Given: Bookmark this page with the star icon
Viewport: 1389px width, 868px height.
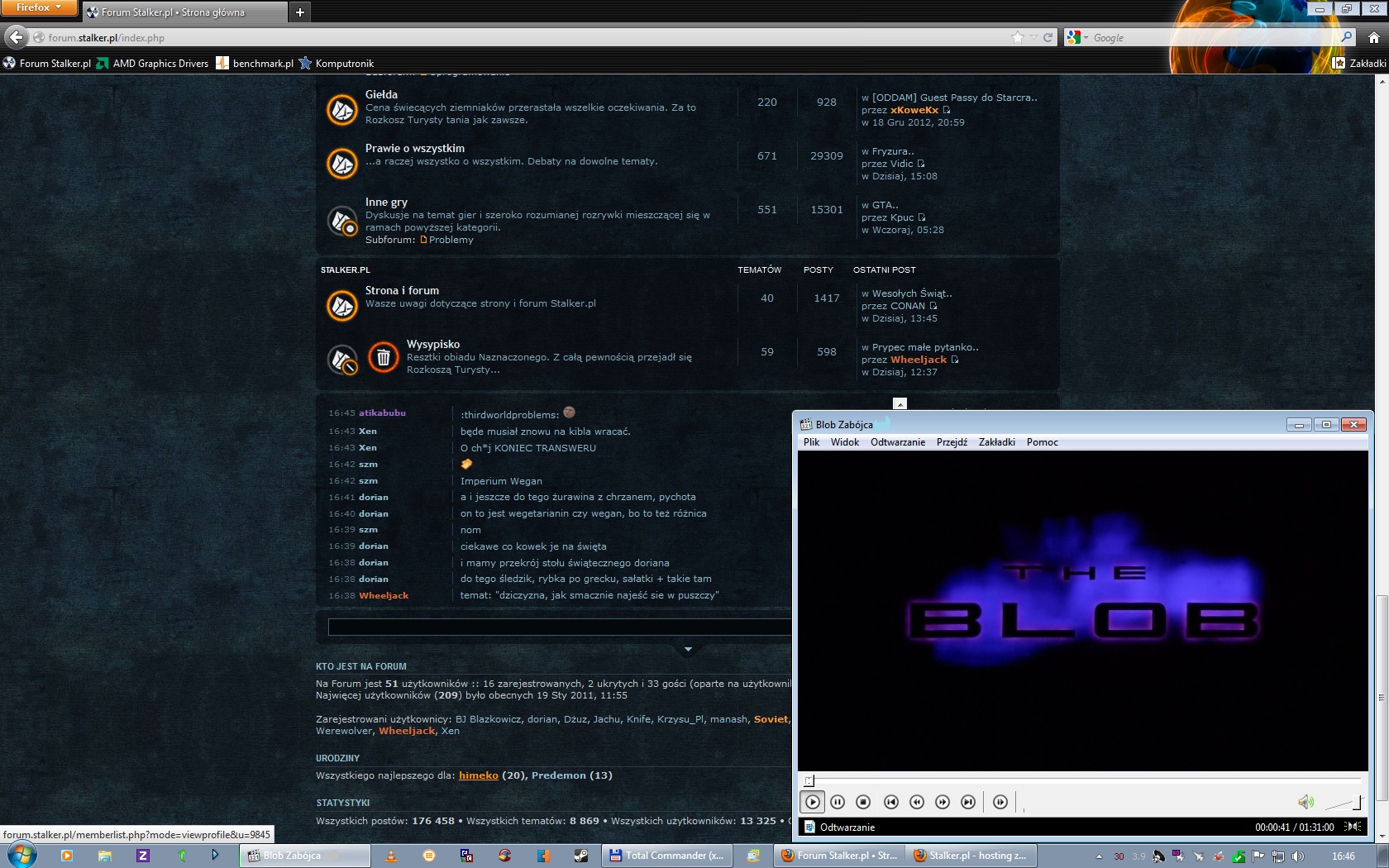Looking at the screenshot, I should (1018, 37).
